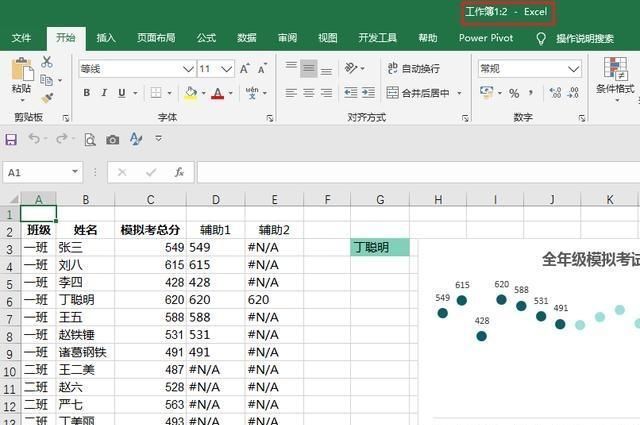Click the Cut scissors icon
Image resolution: width=640 pixels, height=425 pixels.
coord(47,62)
